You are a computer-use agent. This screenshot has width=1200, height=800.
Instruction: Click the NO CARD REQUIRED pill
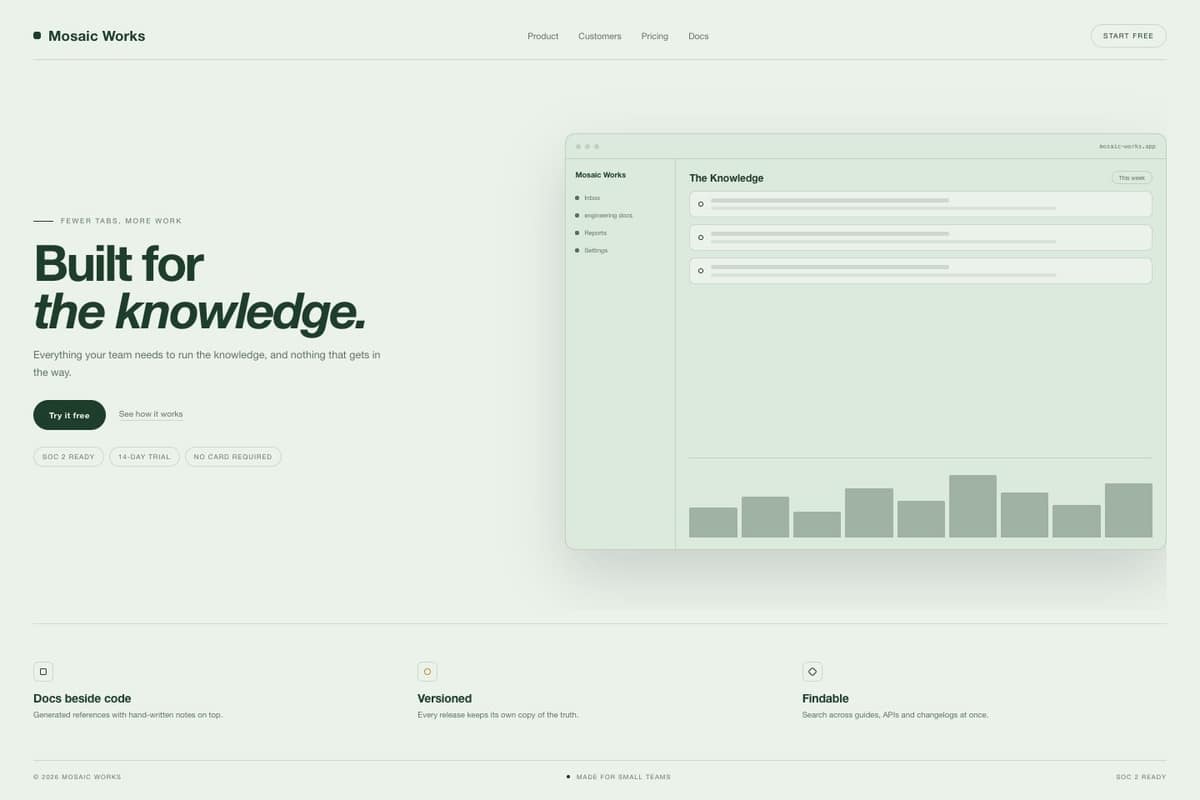(233, 457)
